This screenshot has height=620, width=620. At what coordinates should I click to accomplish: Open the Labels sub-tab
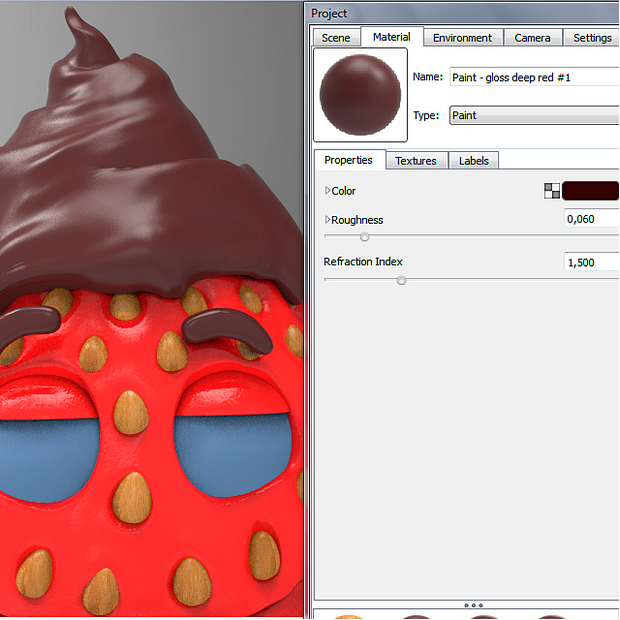tap(474, 161)
